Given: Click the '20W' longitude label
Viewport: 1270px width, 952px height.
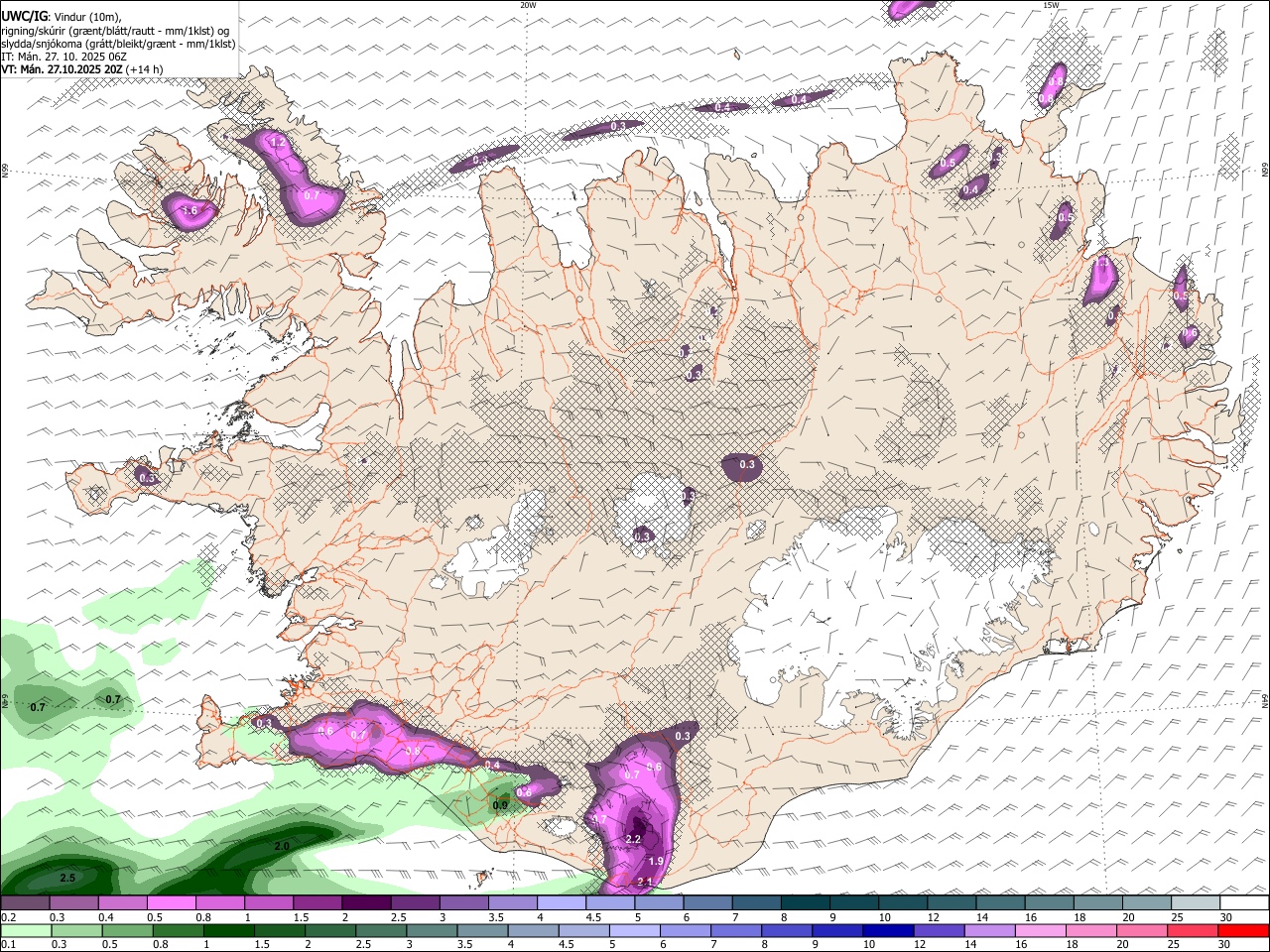Looking at the screenshot, I should 528,5.
